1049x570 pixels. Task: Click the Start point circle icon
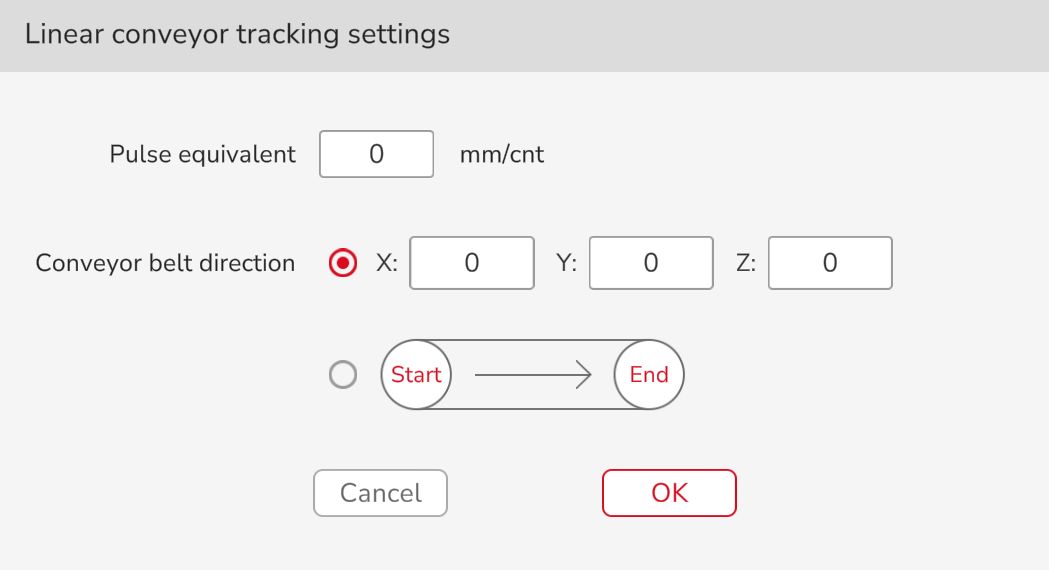(x=416, y=375)
